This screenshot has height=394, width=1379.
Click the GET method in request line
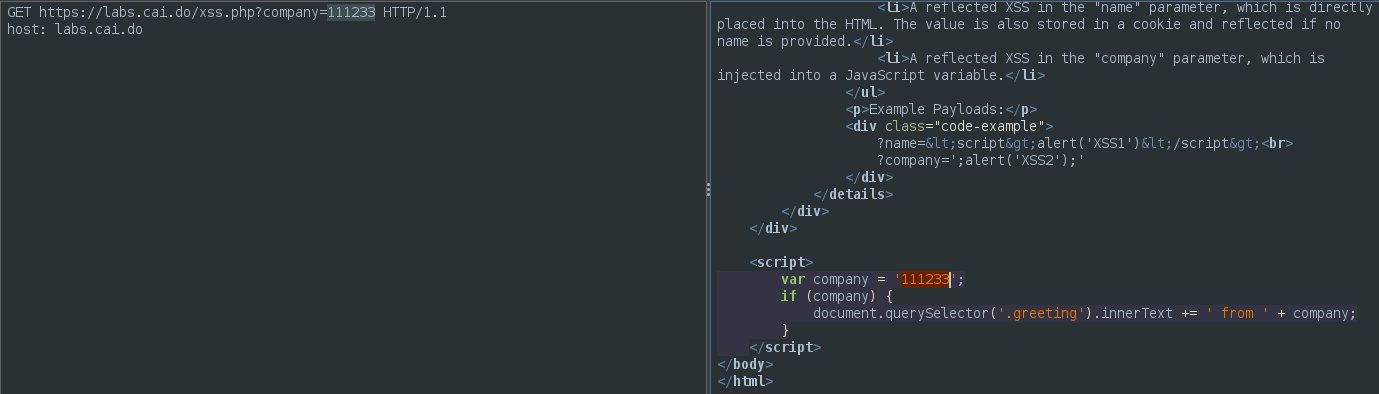click(x=18, y=14)
